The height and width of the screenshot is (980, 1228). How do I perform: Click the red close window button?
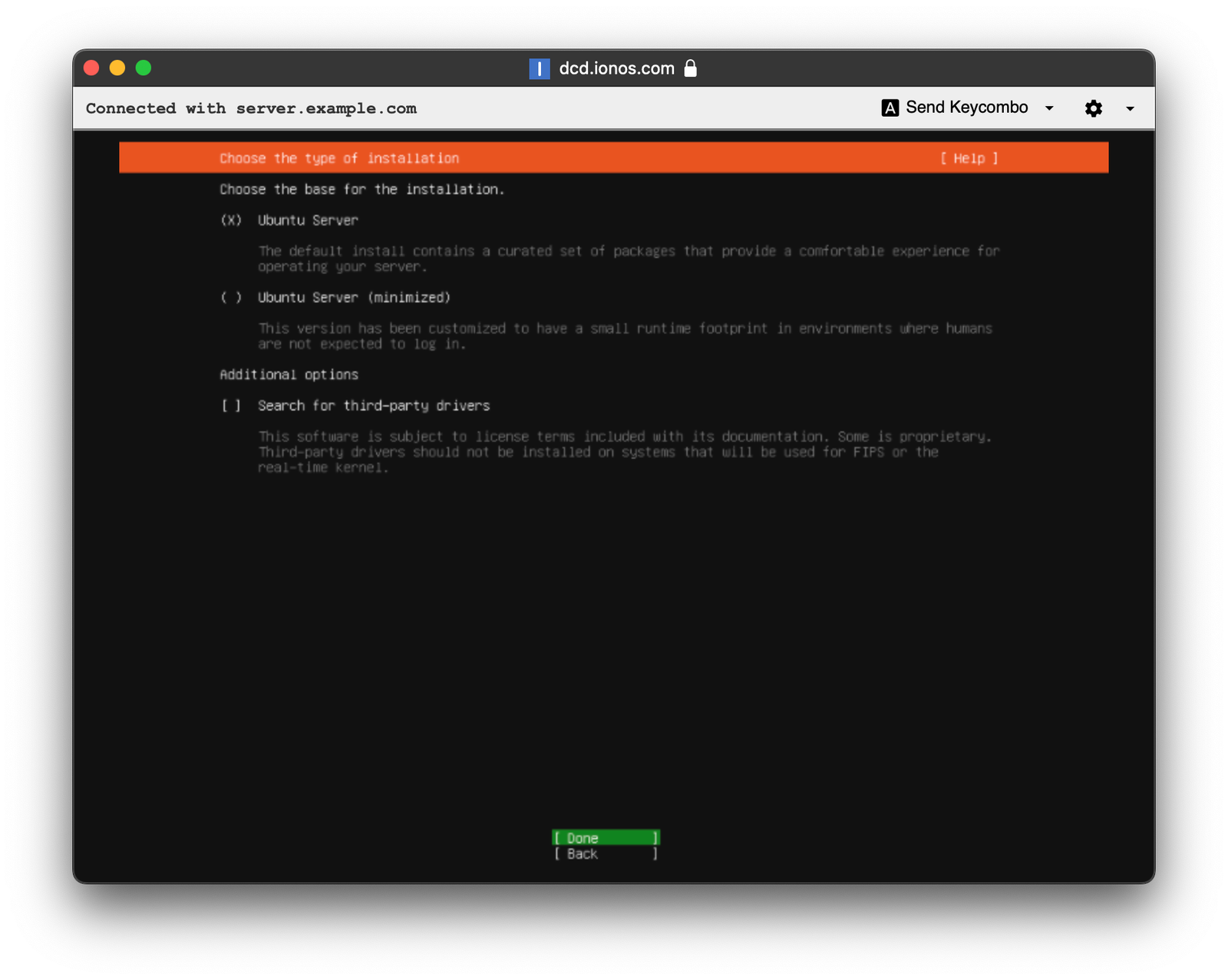(x=91, y=68)
